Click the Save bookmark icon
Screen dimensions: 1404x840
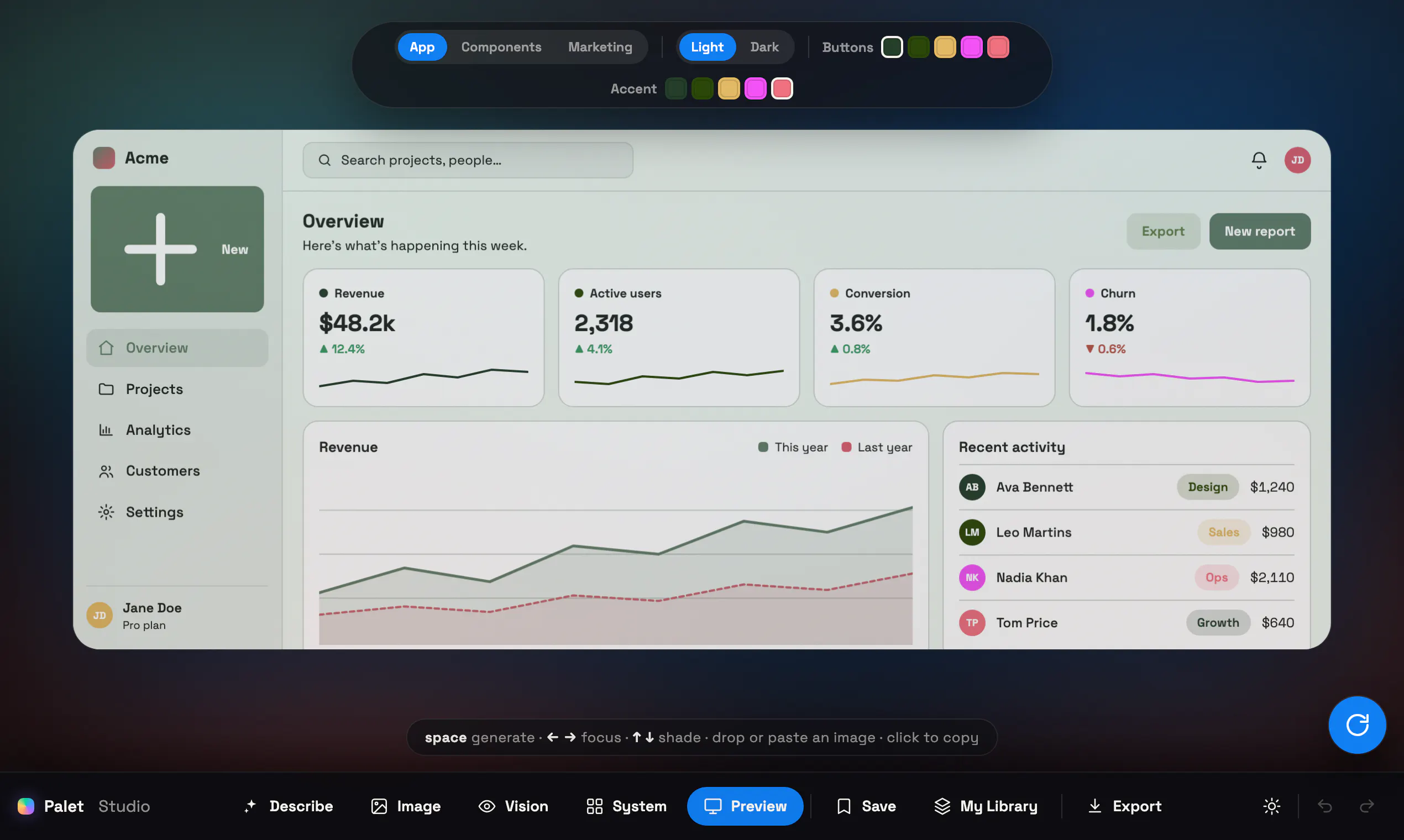844,806
